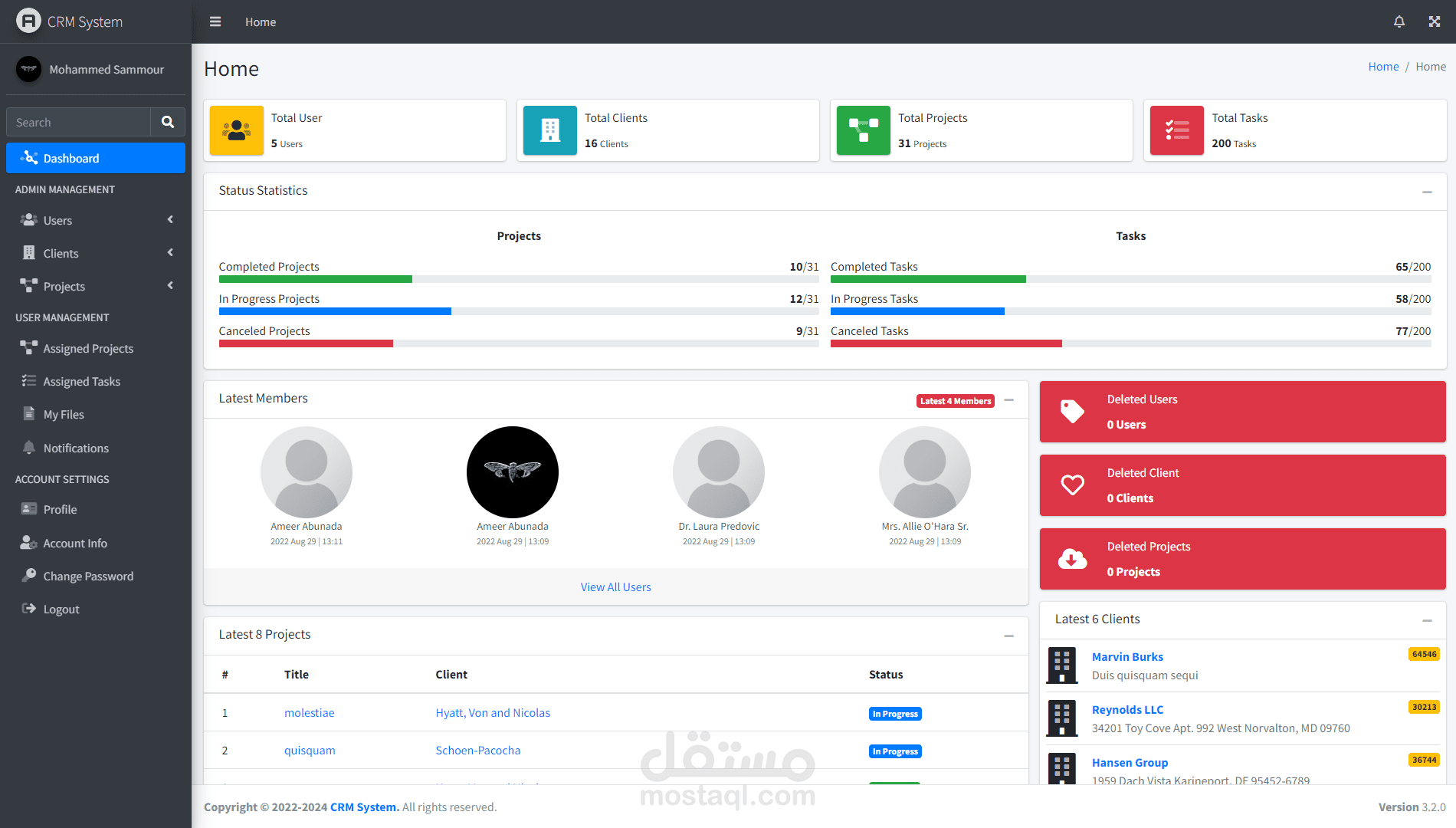Collapse the Latest Members panel
Viewport: 1456px width, 828px height.
tap(1009, 399)
